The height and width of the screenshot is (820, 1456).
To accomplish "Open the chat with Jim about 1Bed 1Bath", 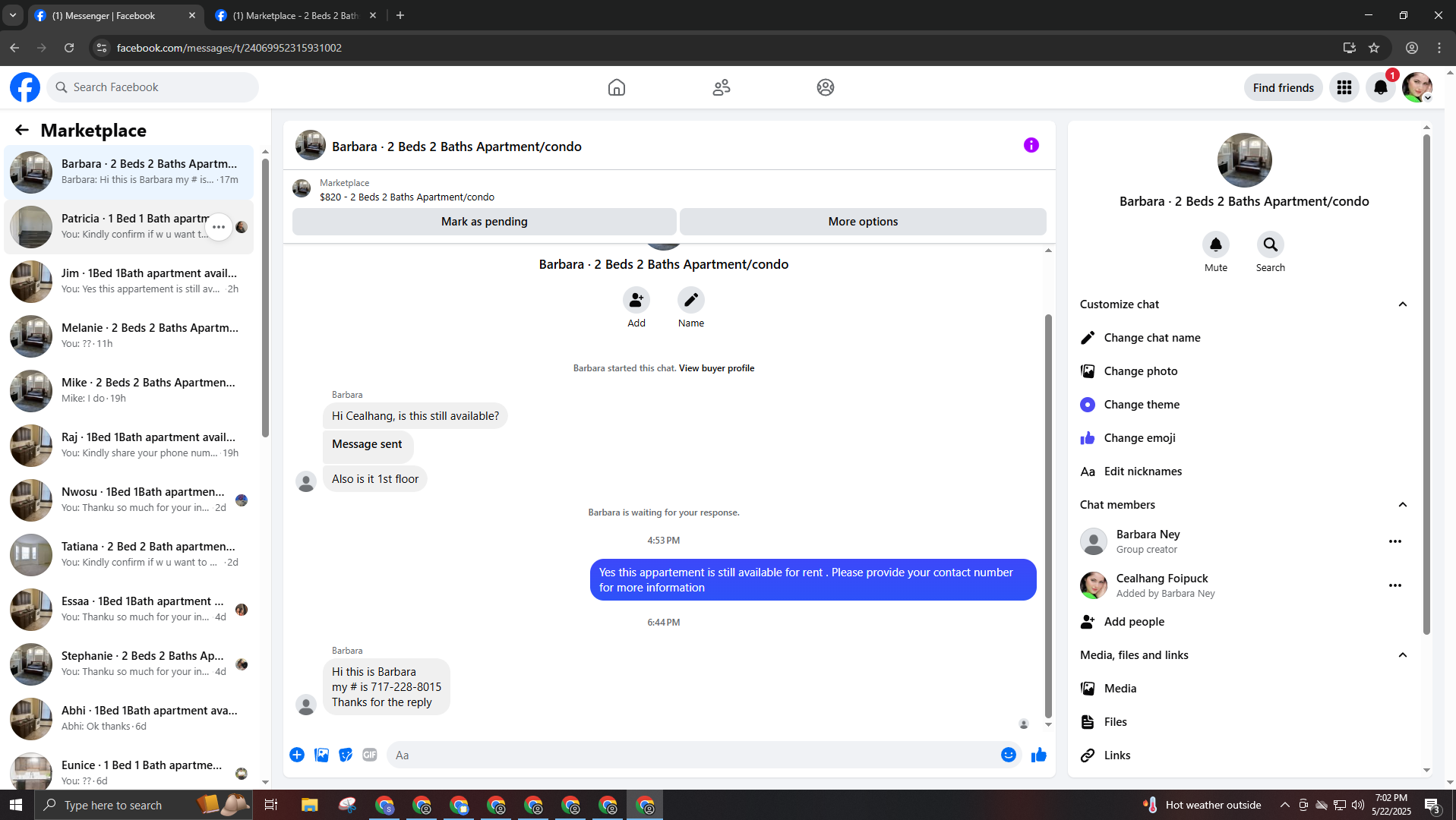I will tap(129, 282).
